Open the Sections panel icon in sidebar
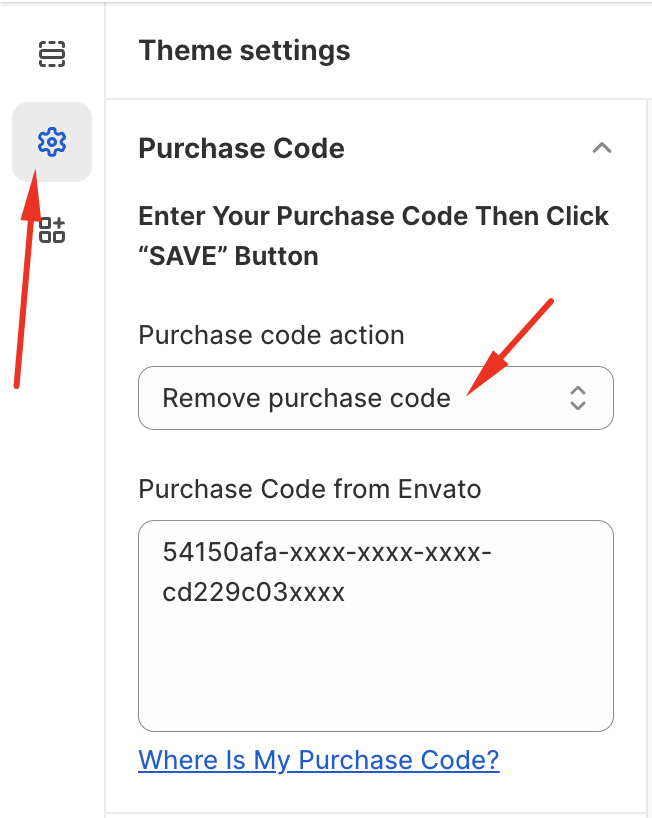The height and width of the screenshot is (818, 652). click(52, 54)
